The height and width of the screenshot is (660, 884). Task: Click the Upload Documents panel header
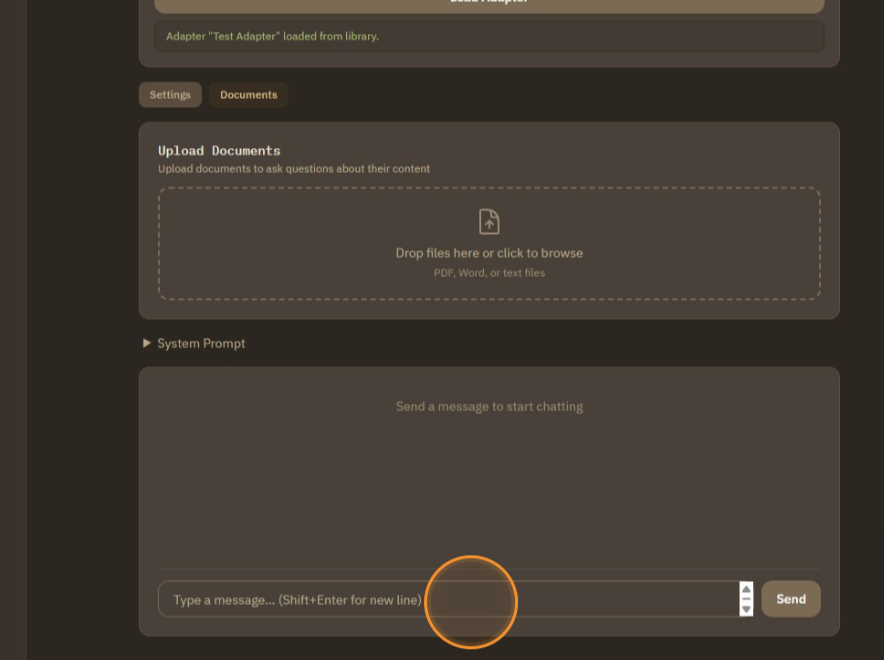[x=219, y=150]
